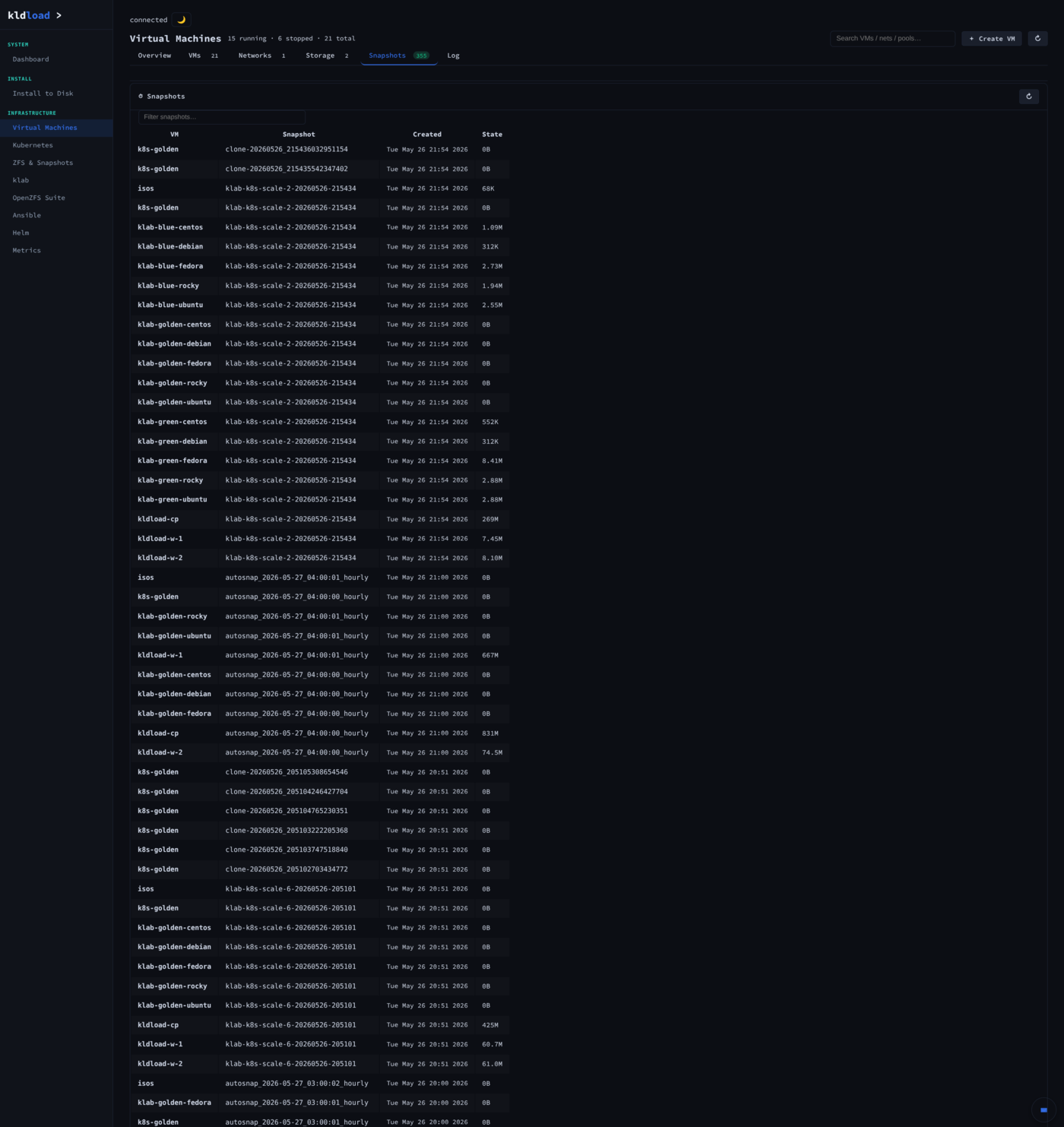
Task: Click the klab-blue-centos VM cell
Action: pos(170,227)
